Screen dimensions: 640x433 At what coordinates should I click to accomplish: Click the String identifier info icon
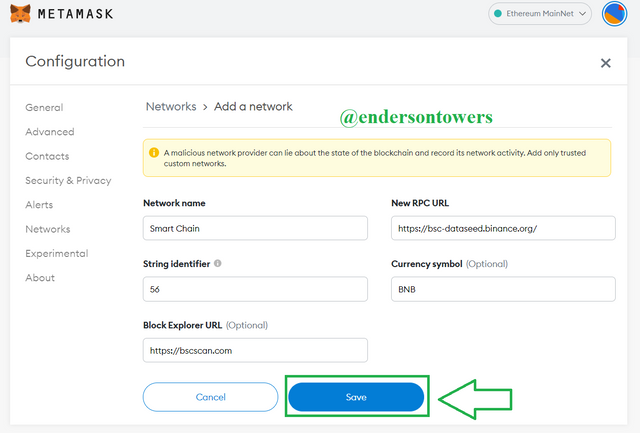(218, 264)
